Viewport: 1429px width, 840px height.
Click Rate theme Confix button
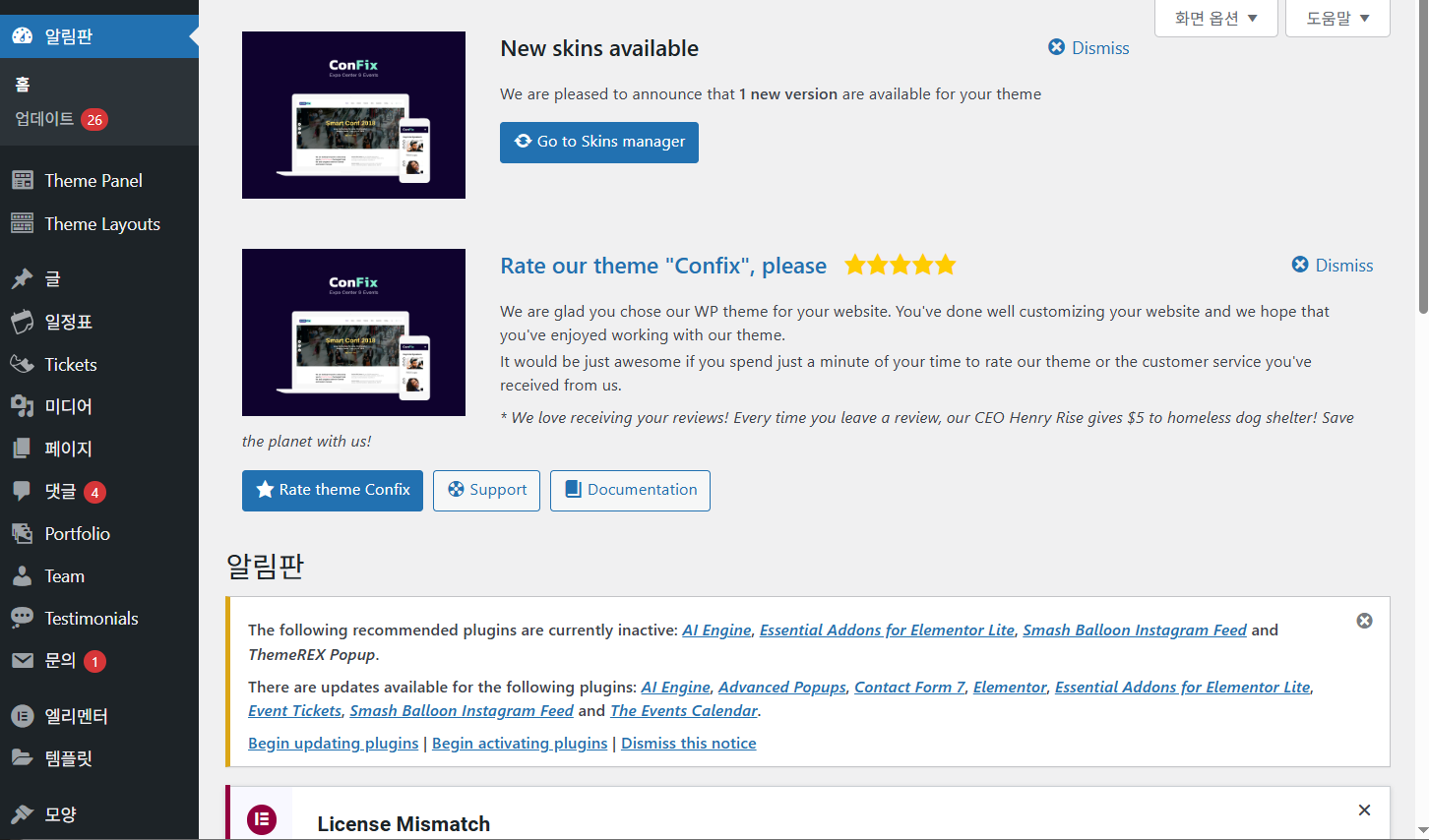pyautogui.click(x=333, y=491)
